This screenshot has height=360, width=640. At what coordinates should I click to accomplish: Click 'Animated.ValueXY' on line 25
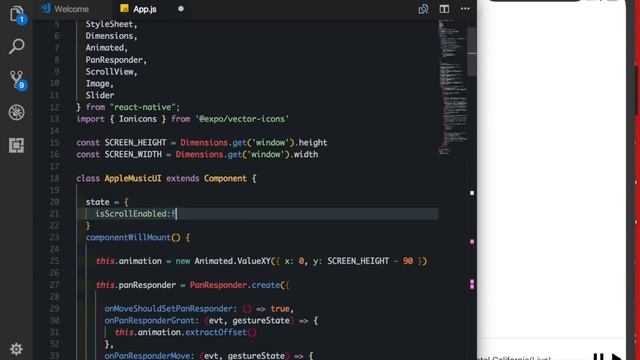[x=233, y=261]
